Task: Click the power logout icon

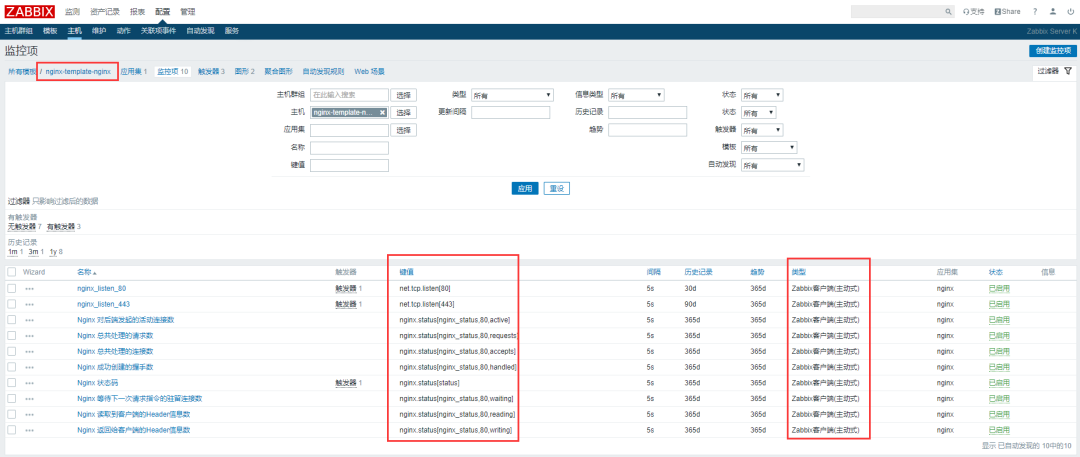Action: click(1070, 12)
